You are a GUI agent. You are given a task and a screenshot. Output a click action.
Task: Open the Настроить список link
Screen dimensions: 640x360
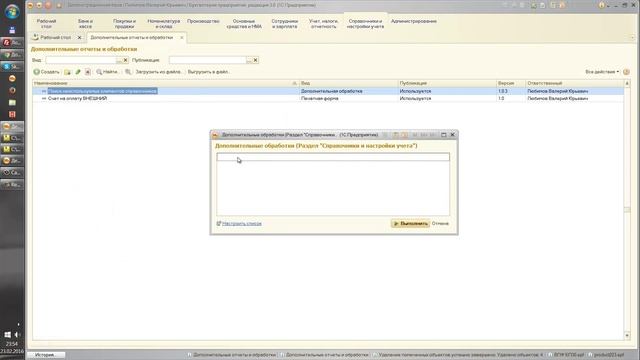242,224
